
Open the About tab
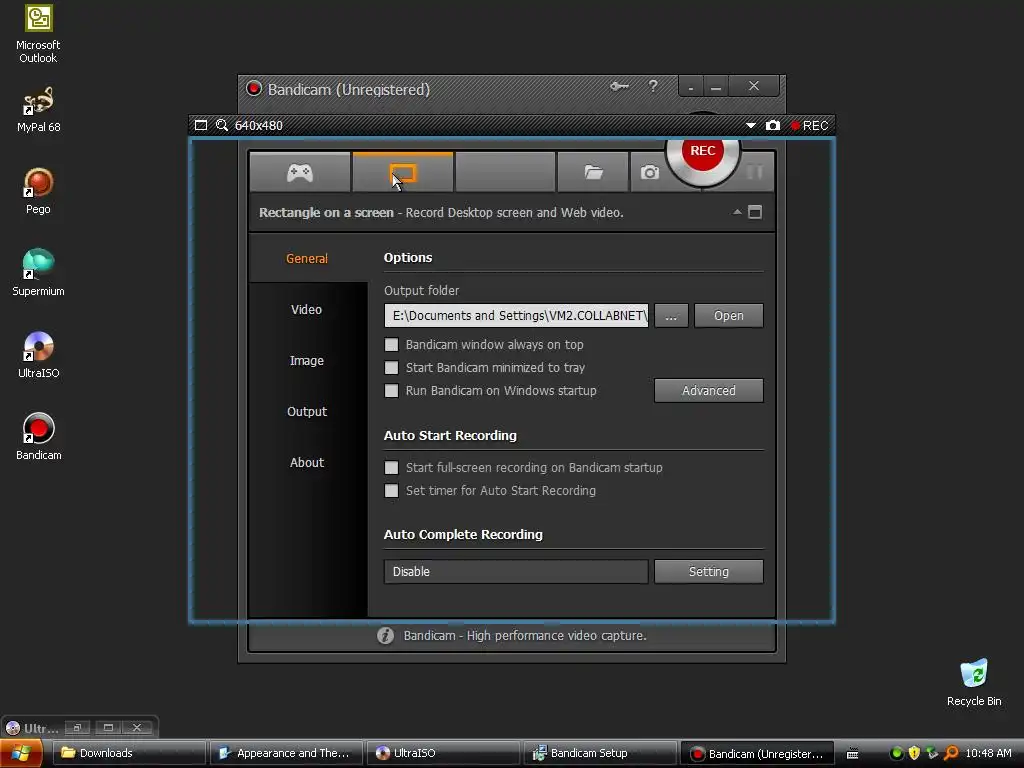pyautogui.click(x=307, y=462)
